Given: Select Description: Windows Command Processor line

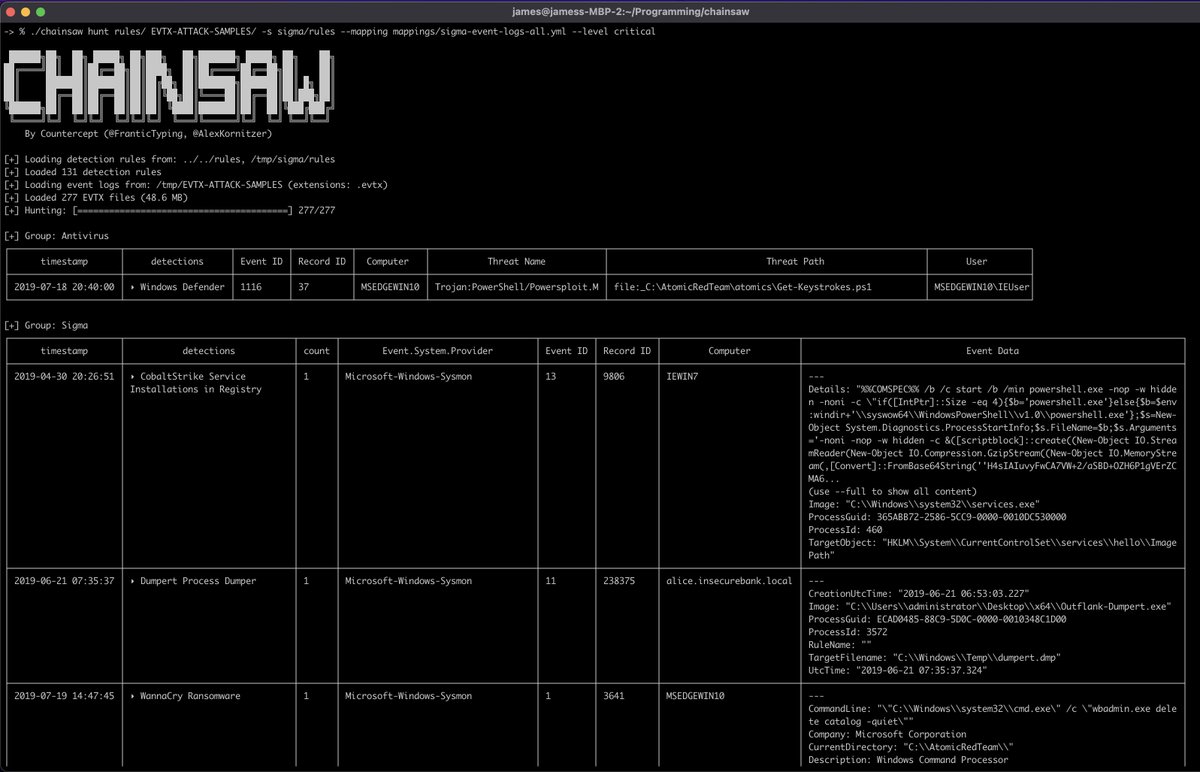Looking at the screenshot, I should click(908, 760).
